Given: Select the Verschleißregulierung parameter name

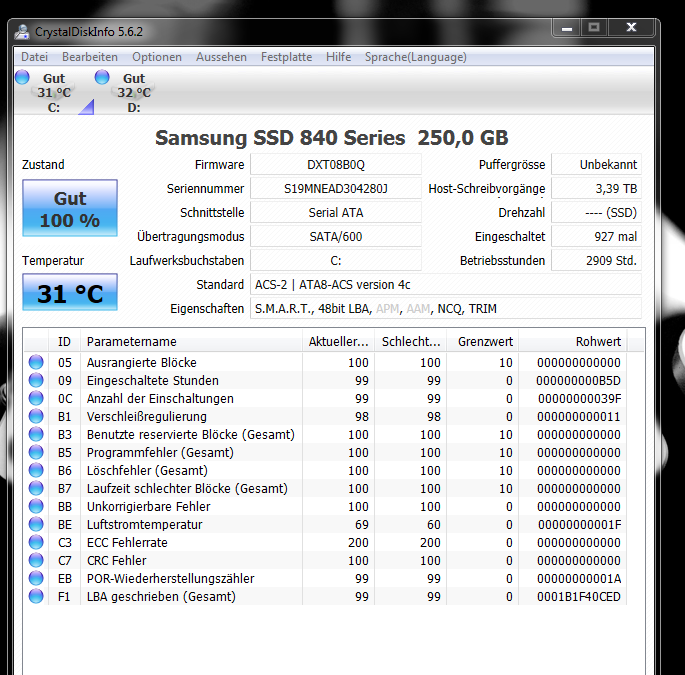Looking at the screenshot, I should pos(146,416).
